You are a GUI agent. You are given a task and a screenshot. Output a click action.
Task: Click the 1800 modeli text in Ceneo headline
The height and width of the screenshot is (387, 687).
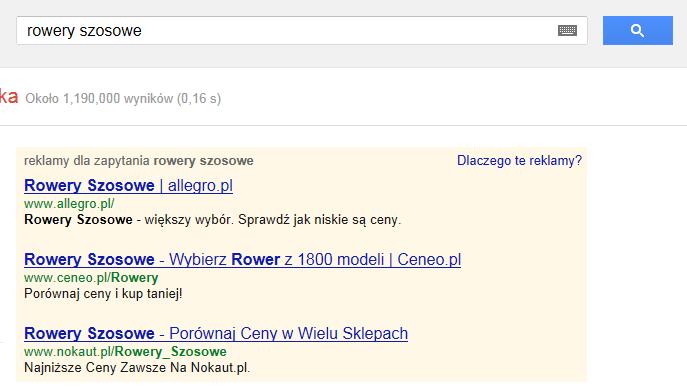coord(341,259)
